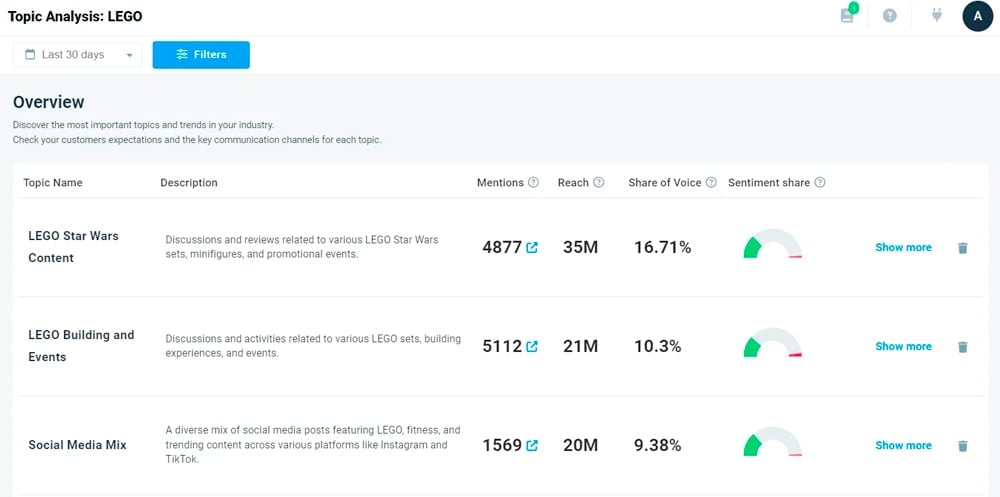This screenshot has width=1000, height=497.
Task: Select the LEGO Building and Events topic name
Action: (x=81, y=346)
